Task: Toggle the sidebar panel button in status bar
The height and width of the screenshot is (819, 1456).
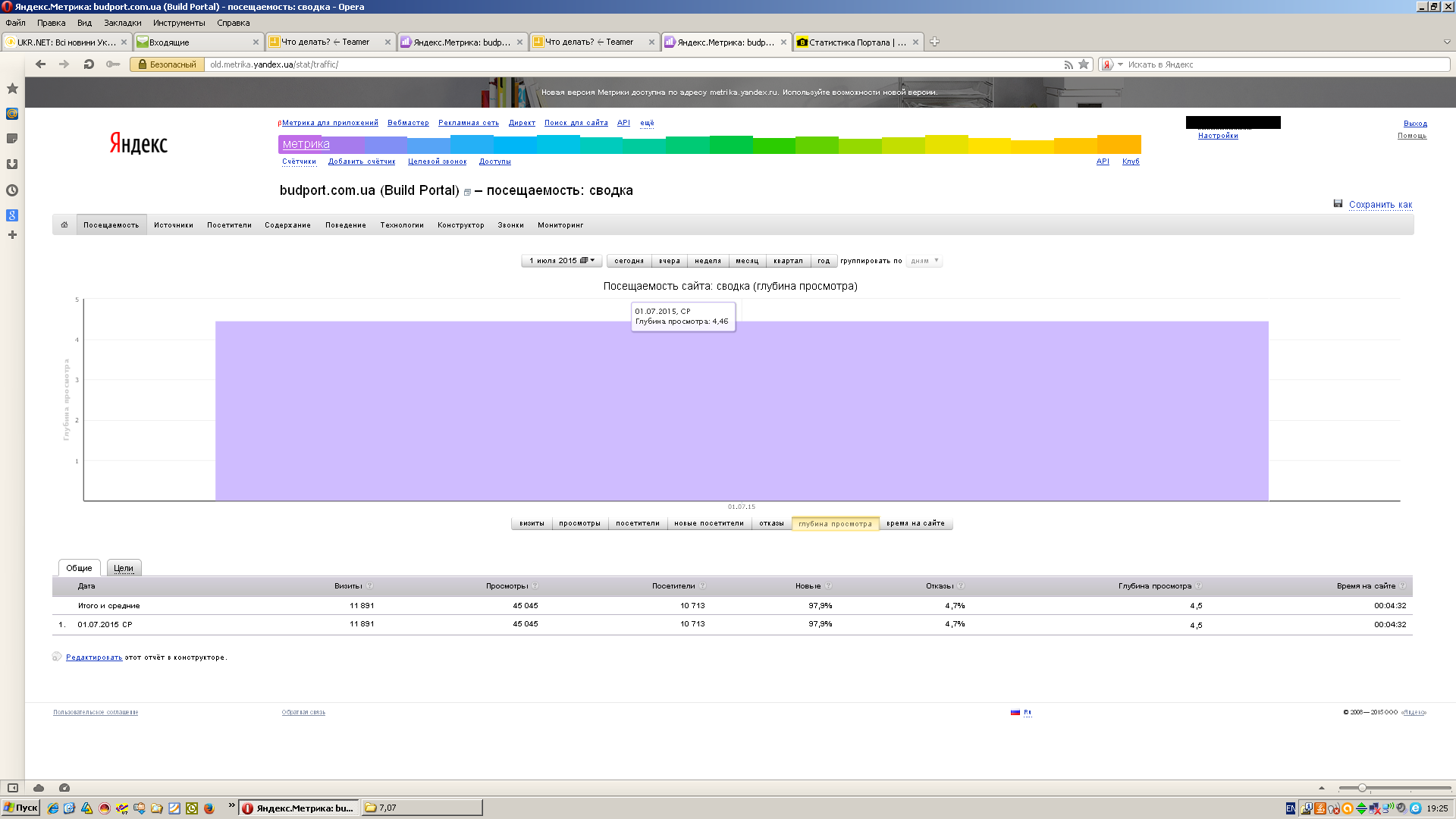Action: (13, 788)
